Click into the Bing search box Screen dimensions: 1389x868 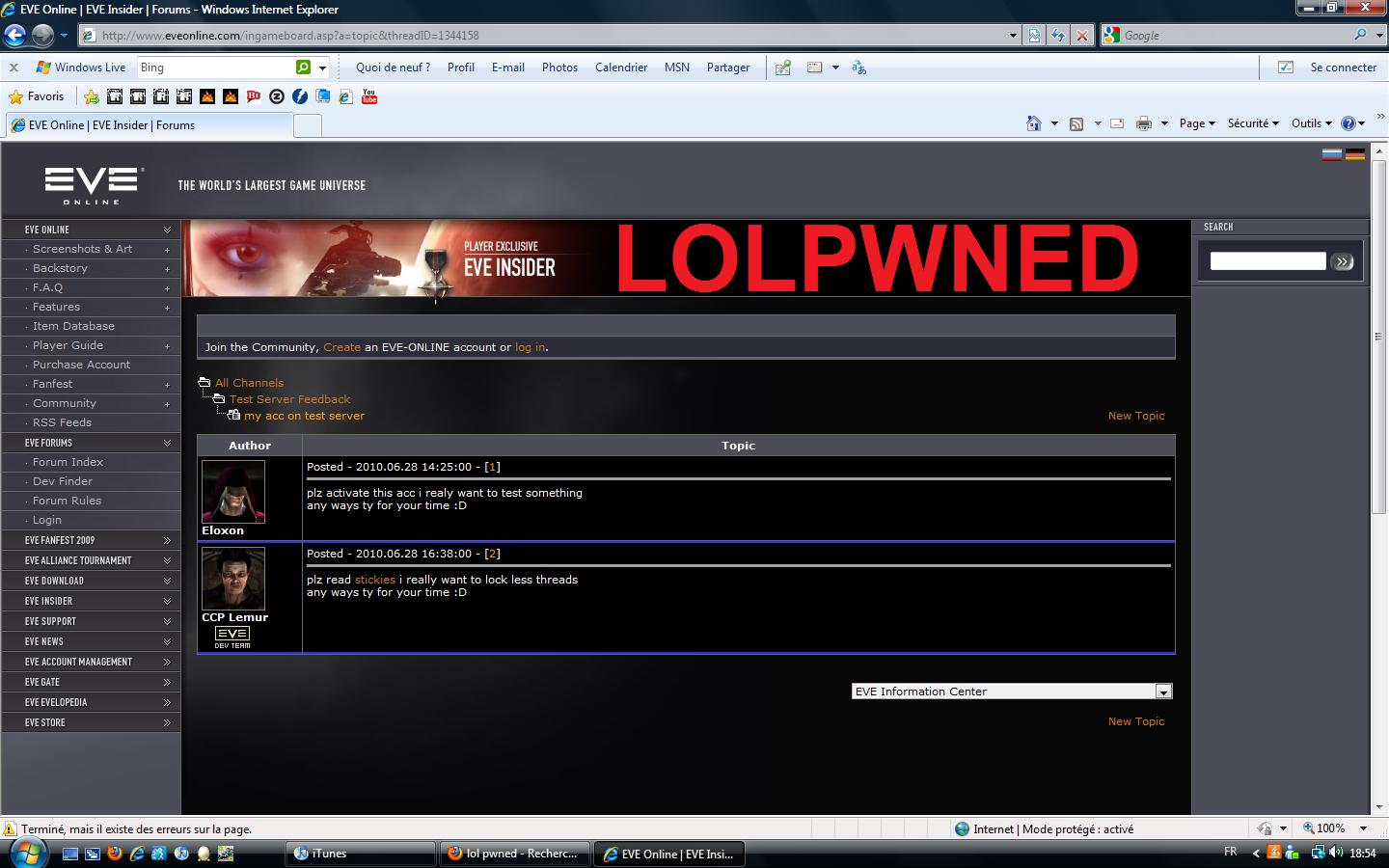(216, 68)
